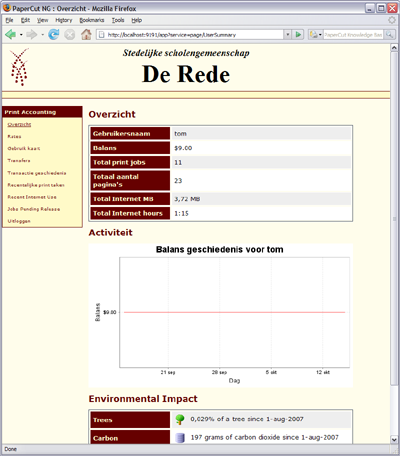Open the Rates sidebar link
Viewport: 400px width, 456px height.
[x=14, y=137]
